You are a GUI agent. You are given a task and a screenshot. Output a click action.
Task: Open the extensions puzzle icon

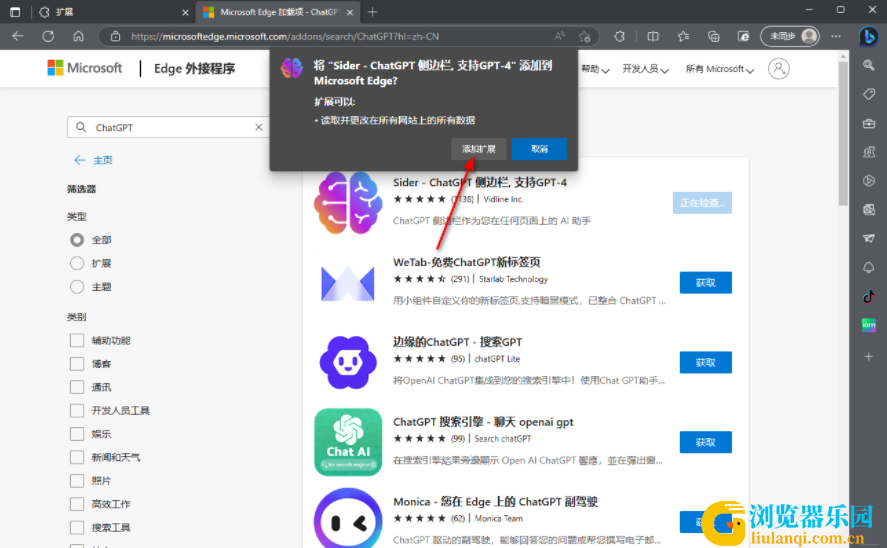pos(620,36)
